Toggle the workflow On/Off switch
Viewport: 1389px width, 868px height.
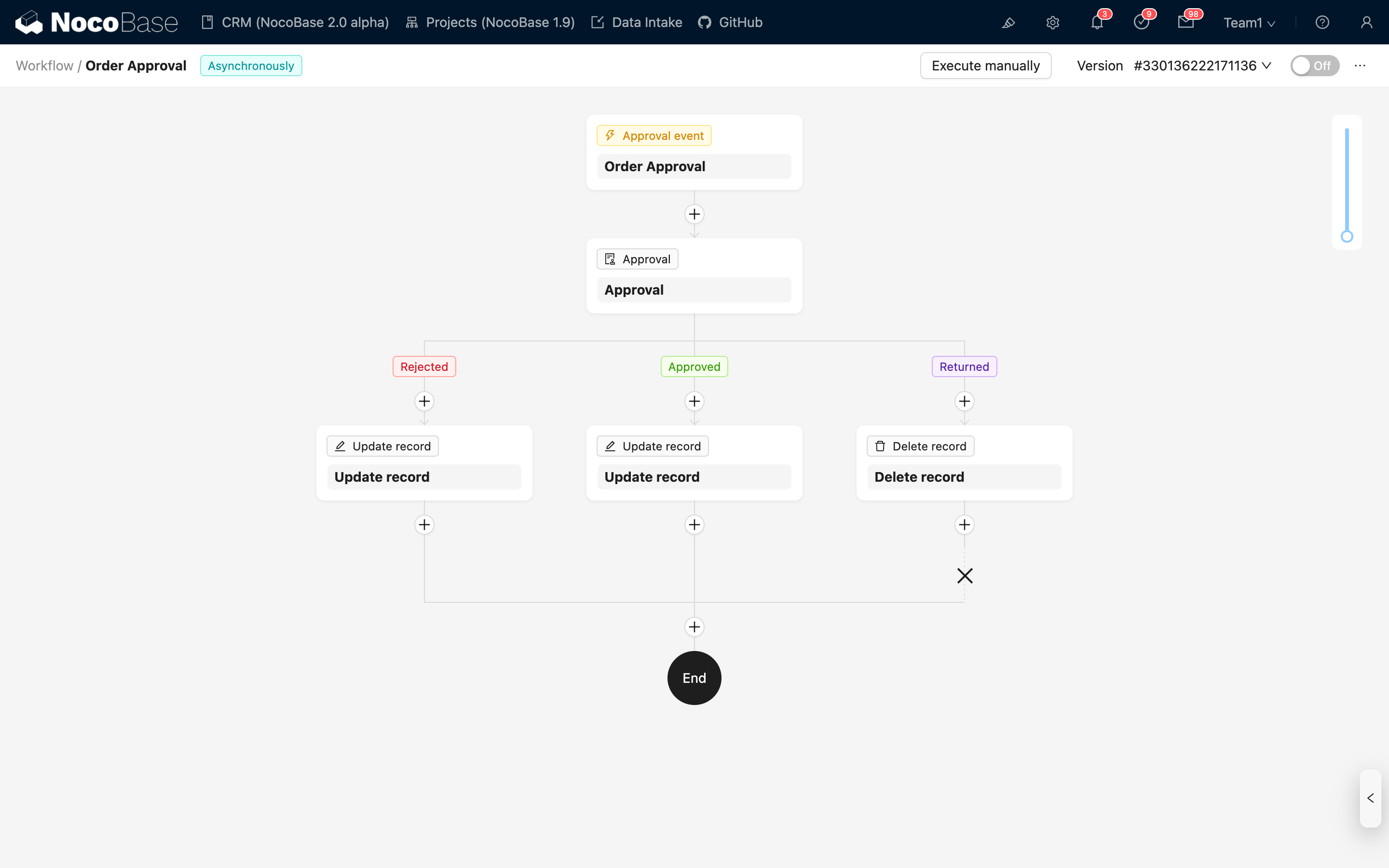1314,66
